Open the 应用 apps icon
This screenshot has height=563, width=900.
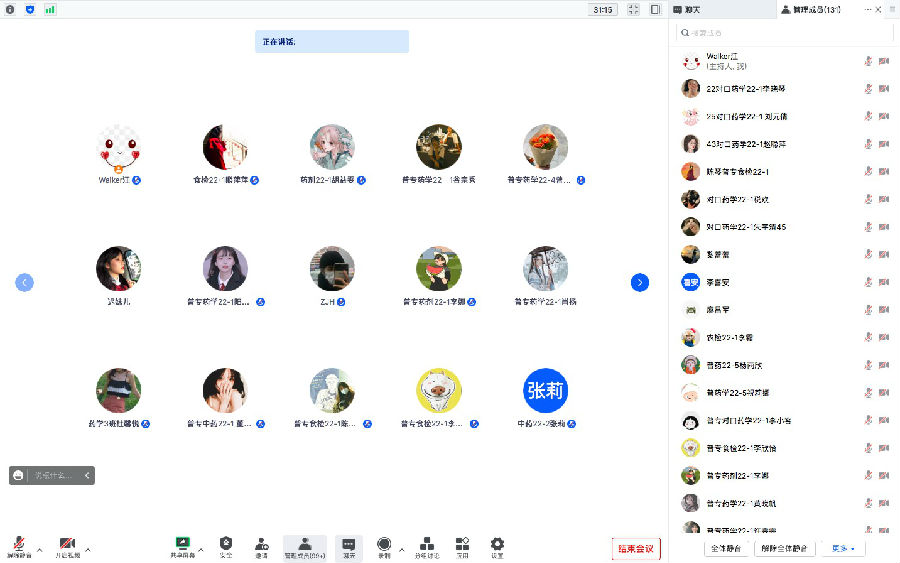[462, 545]
